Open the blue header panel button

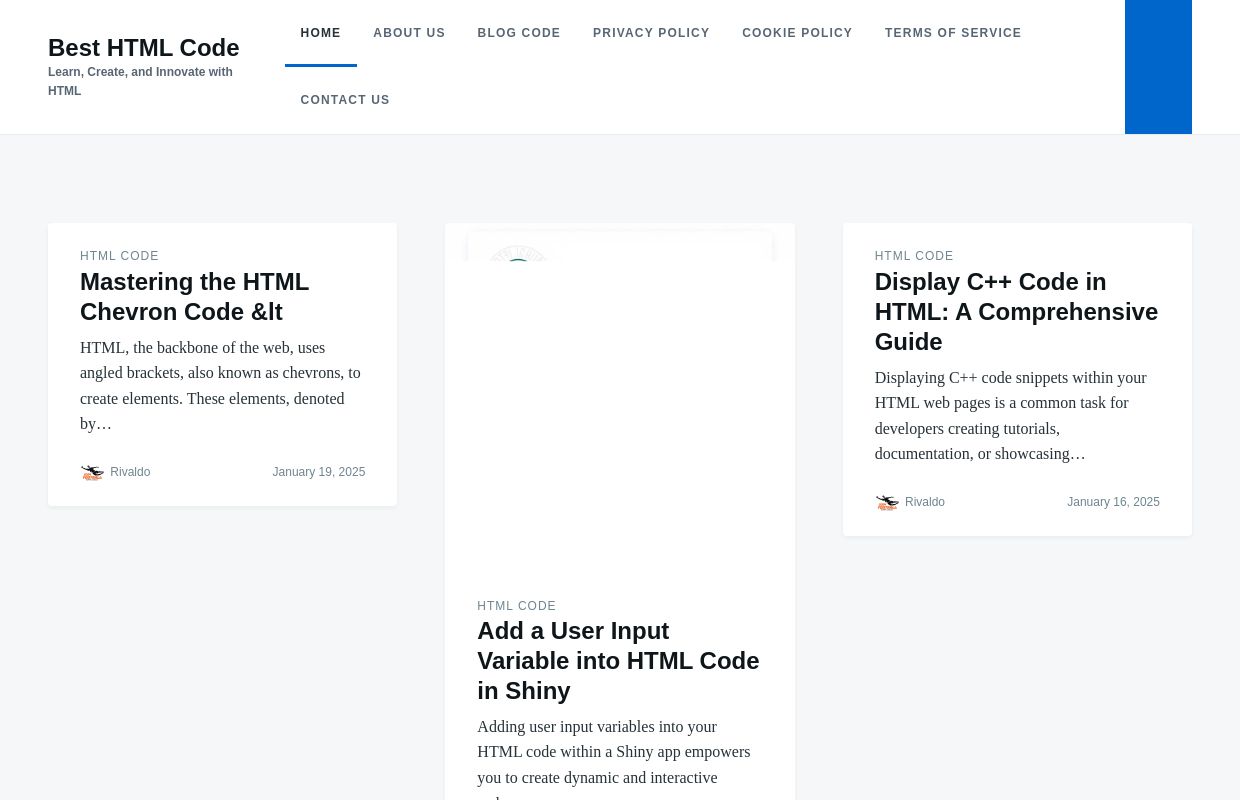point(1157,67)
